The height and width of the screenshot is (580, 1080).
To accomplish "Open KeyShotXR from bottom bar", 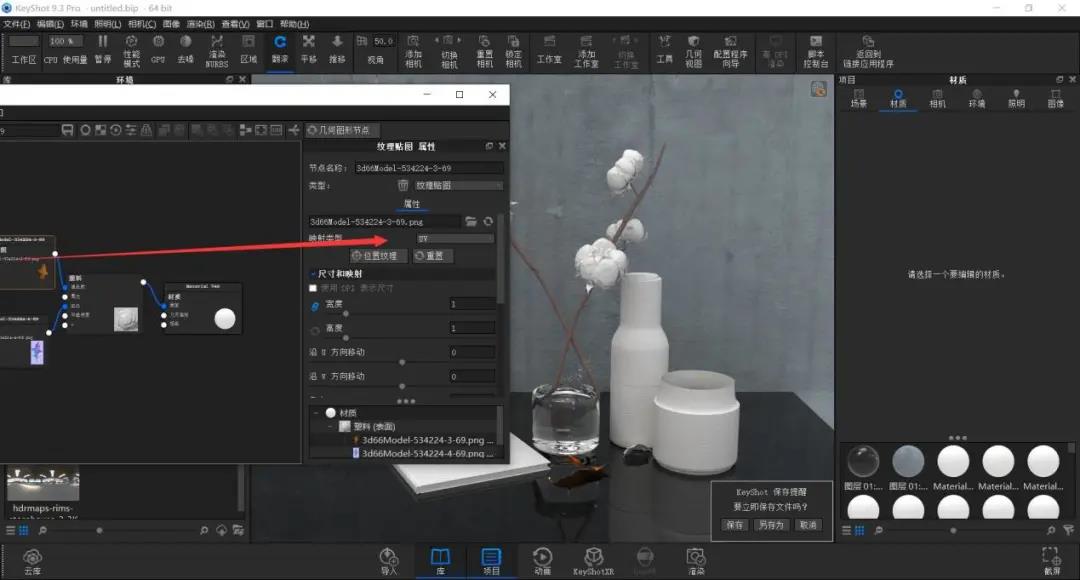I will (593, 561).
